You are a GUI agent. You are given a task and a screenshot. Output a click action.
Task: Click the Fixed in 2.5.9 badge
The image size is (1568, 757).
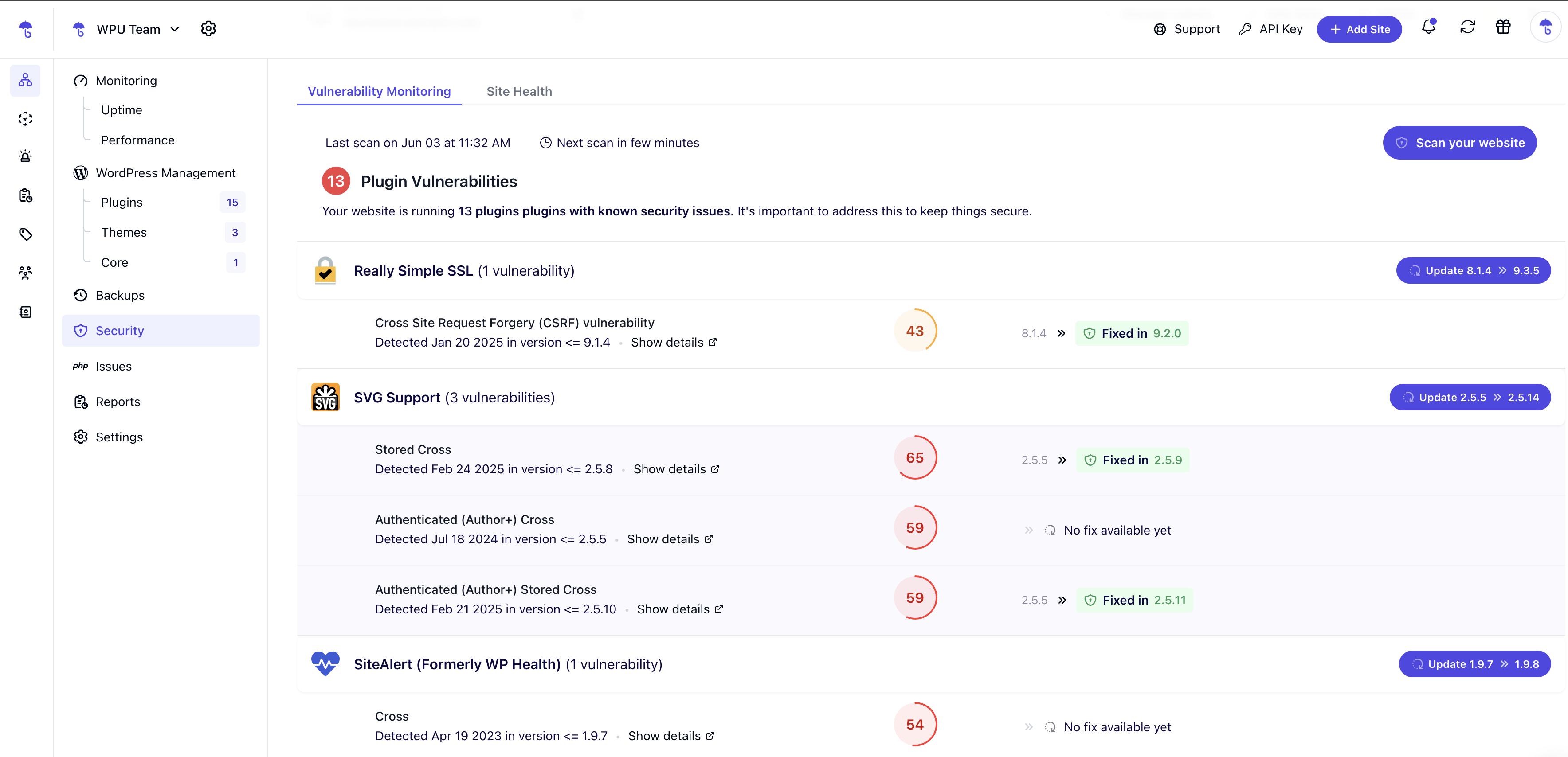[x=1133, y=460]
